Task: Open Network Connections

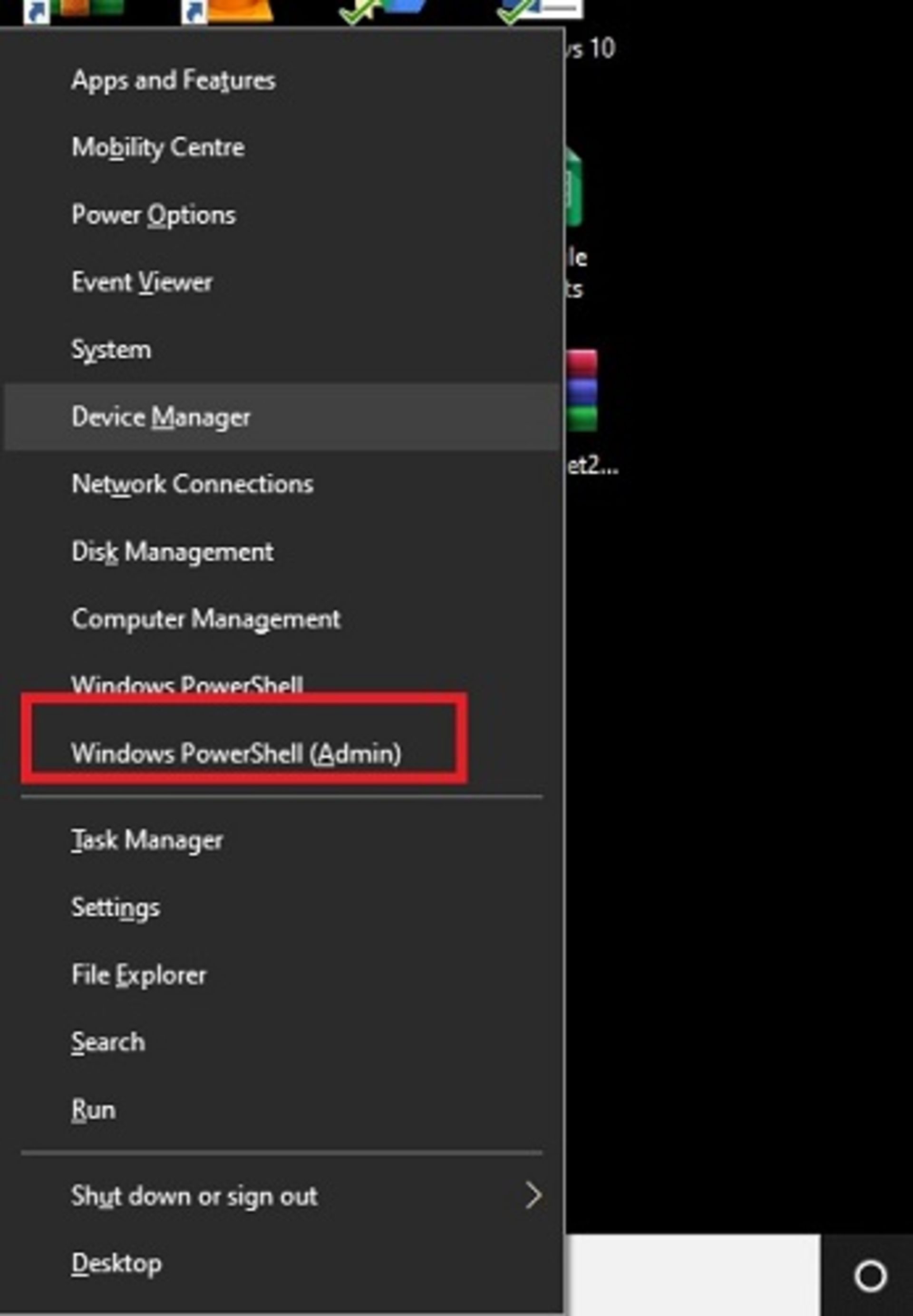Action: 282,484
